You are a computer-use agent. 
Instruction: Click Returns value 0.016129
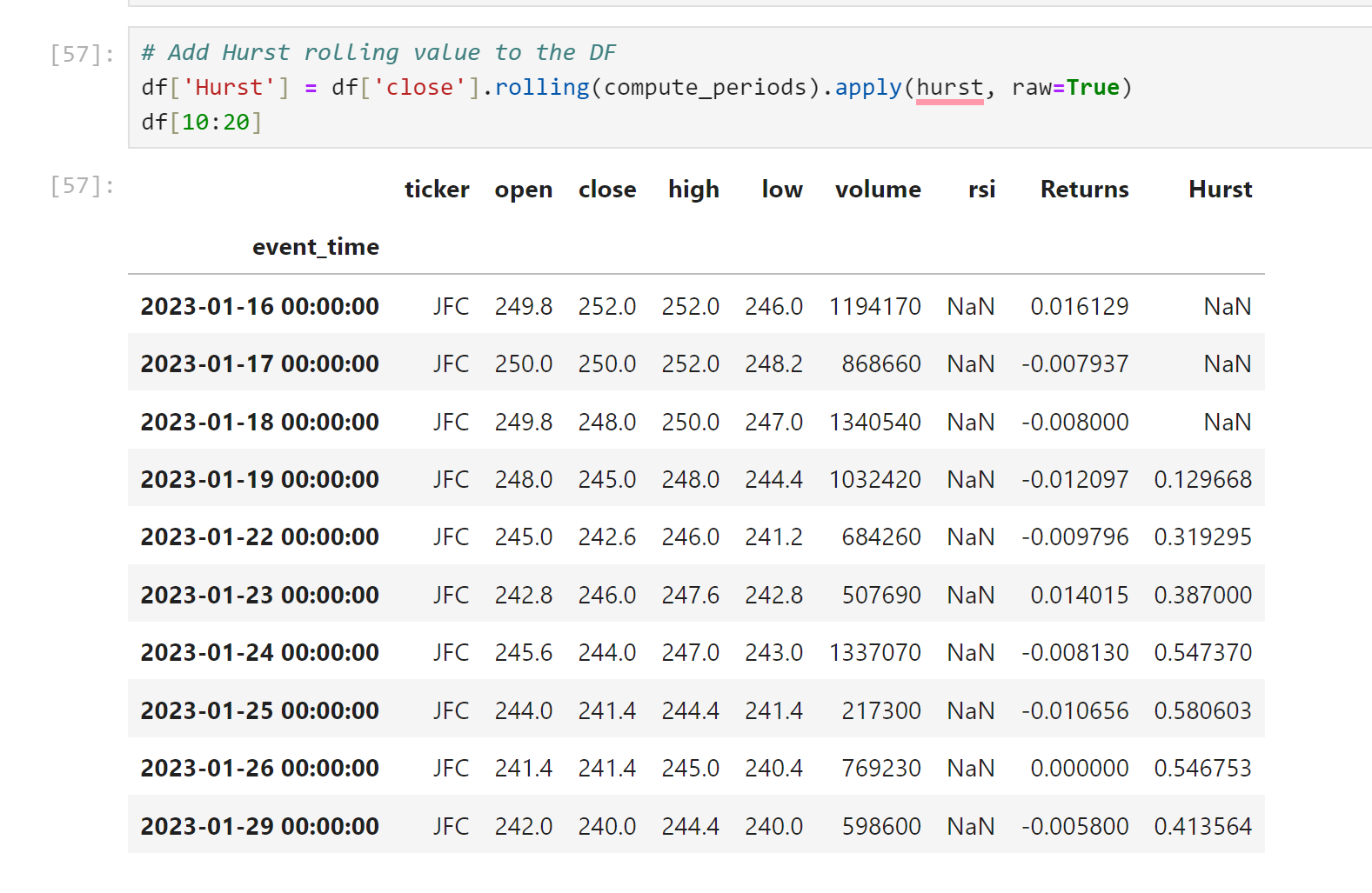pos(1080,306)
